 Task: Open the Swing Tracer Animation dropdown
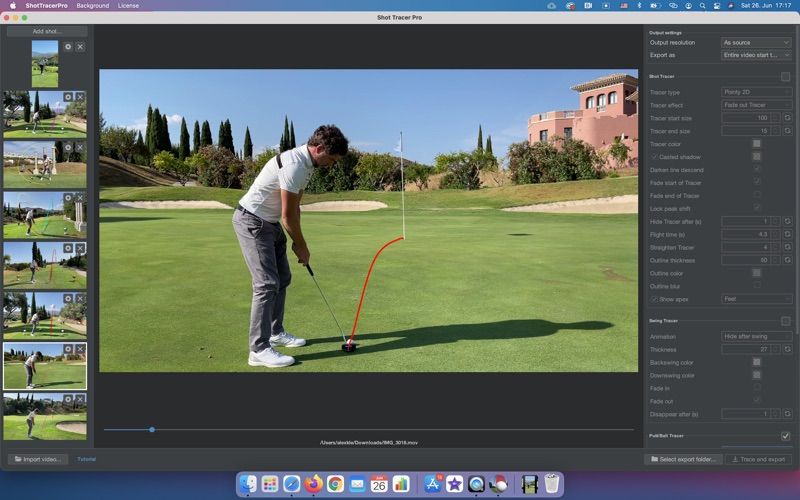(x=756, y=336)
